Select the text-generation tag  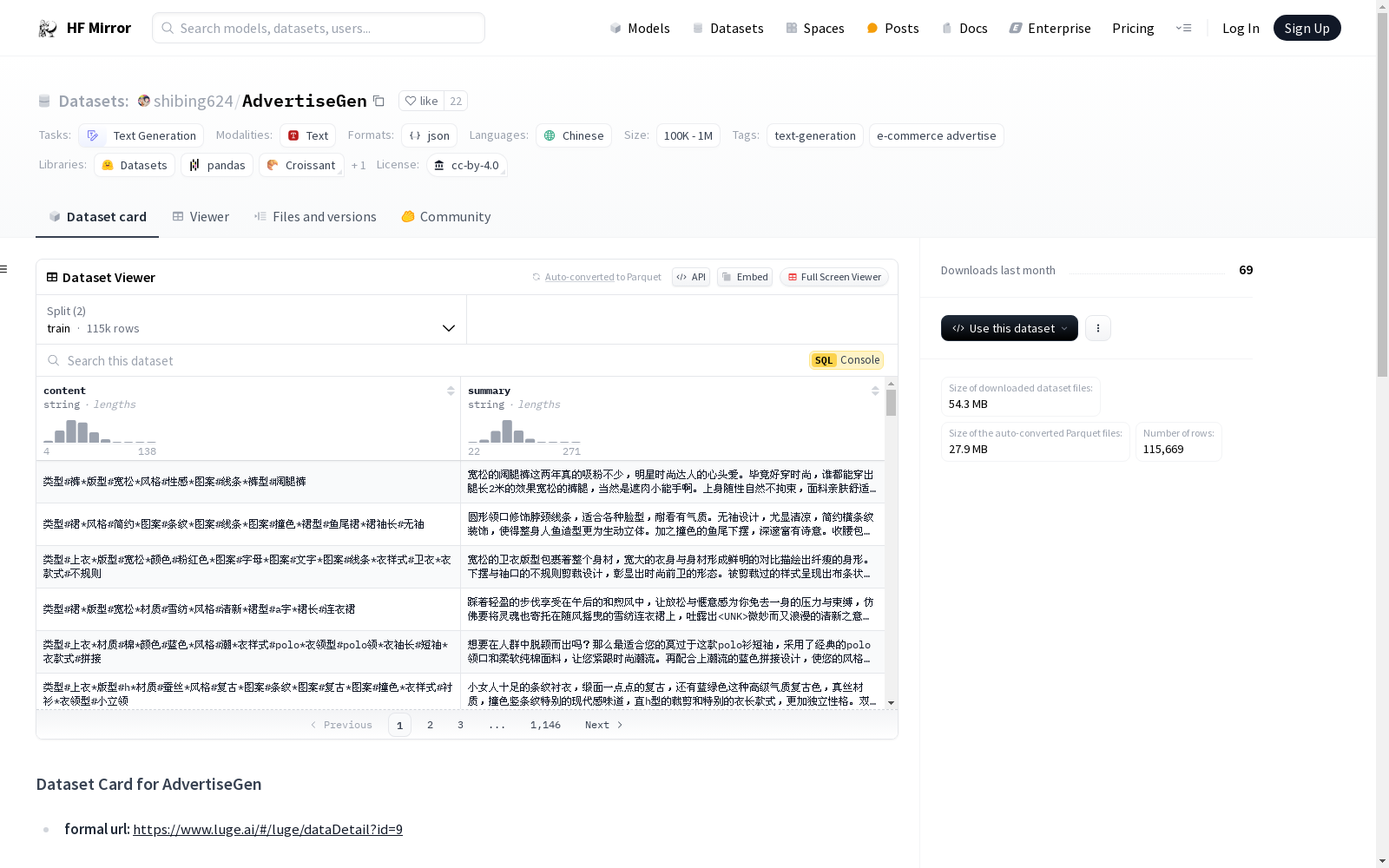[x=814, y=135]
